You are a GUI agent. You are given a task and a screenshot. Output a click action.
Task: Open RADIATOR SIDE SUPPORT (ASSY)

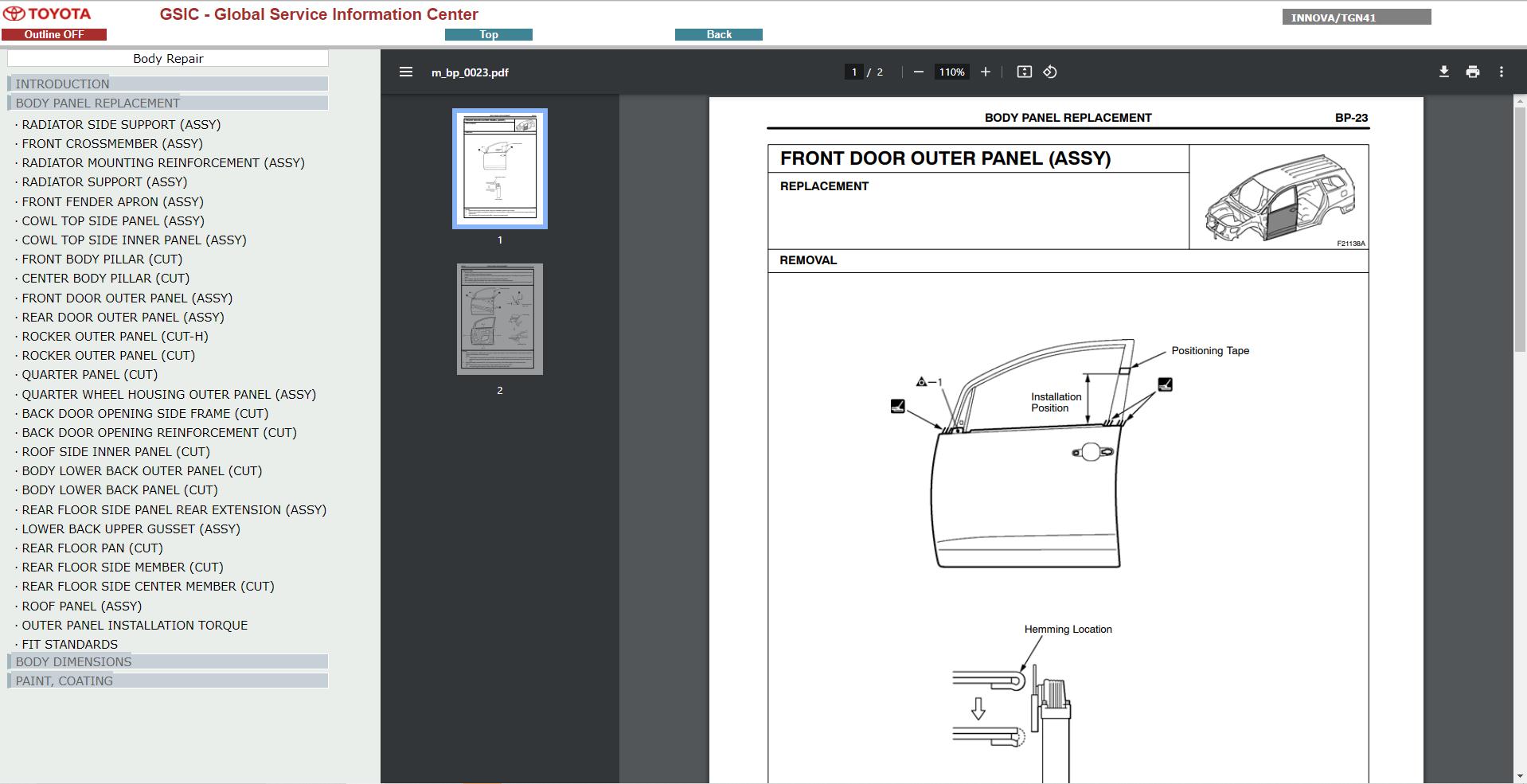coord(121,124)
